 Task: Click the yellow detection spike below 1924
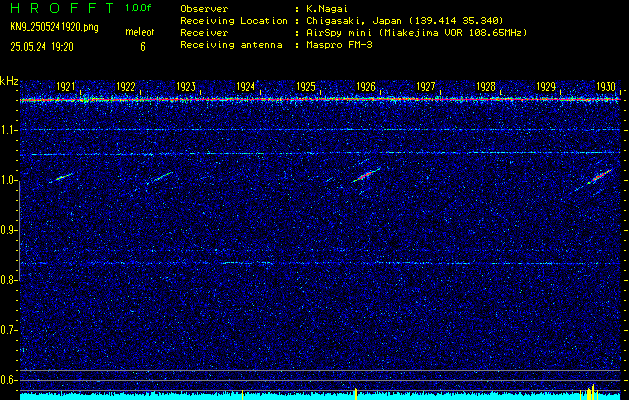tap(242, 395)
